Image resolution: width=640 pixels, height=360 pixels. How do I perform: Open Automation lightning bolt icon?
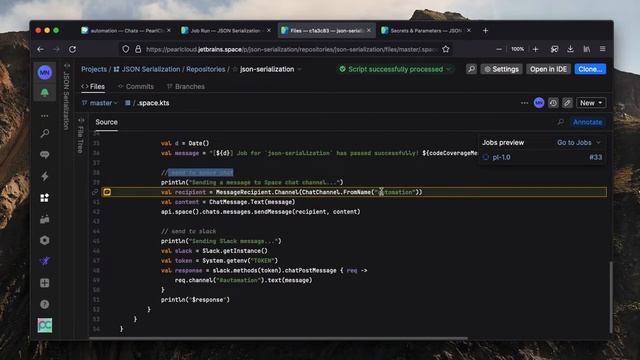click(x=44, y=176)
